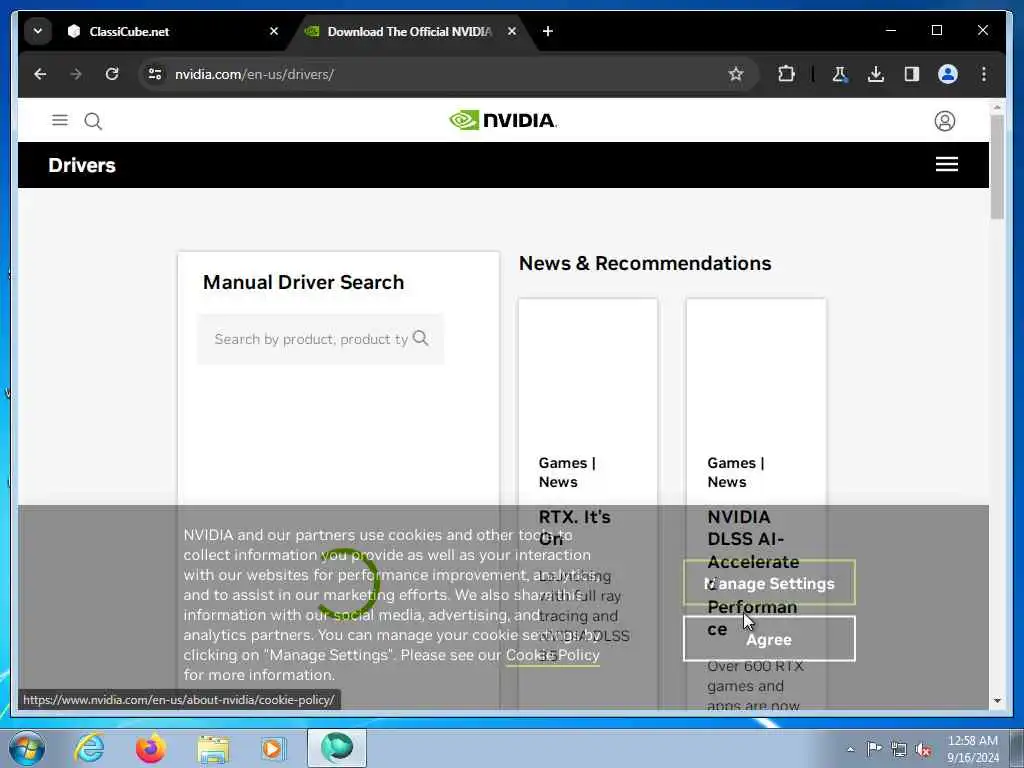Open network status tray icon
This screenshot has height=768, width=1024.
pyautogui.click(x=899, y=749)
